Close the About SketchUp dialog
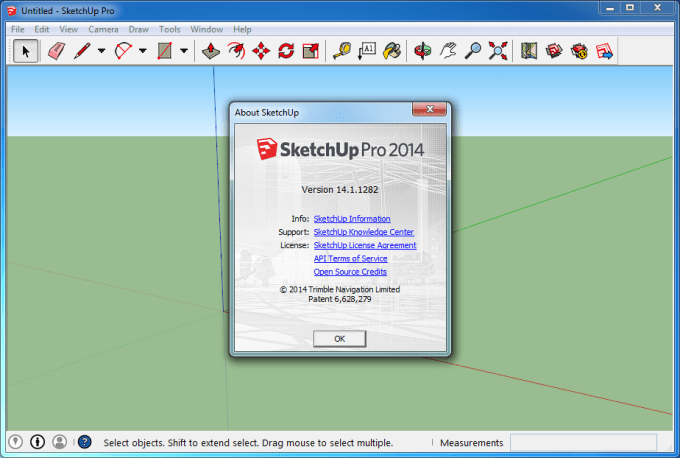This screenshot has height=458, width=680. point(429,109)
